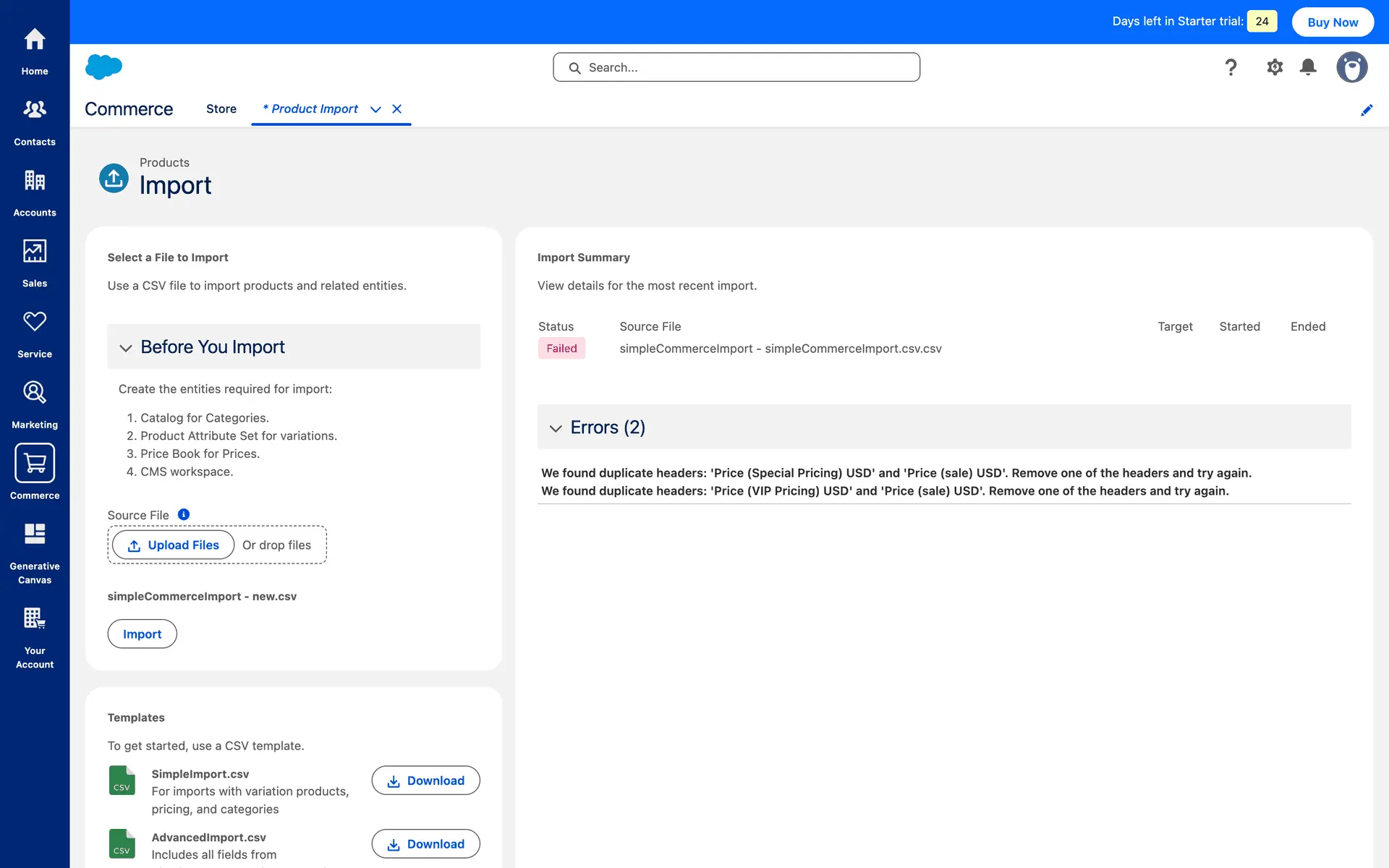This screenshot has width=1389, height=868.
Task: Open Product Import tab dropdown chevron
Action: 375,109
